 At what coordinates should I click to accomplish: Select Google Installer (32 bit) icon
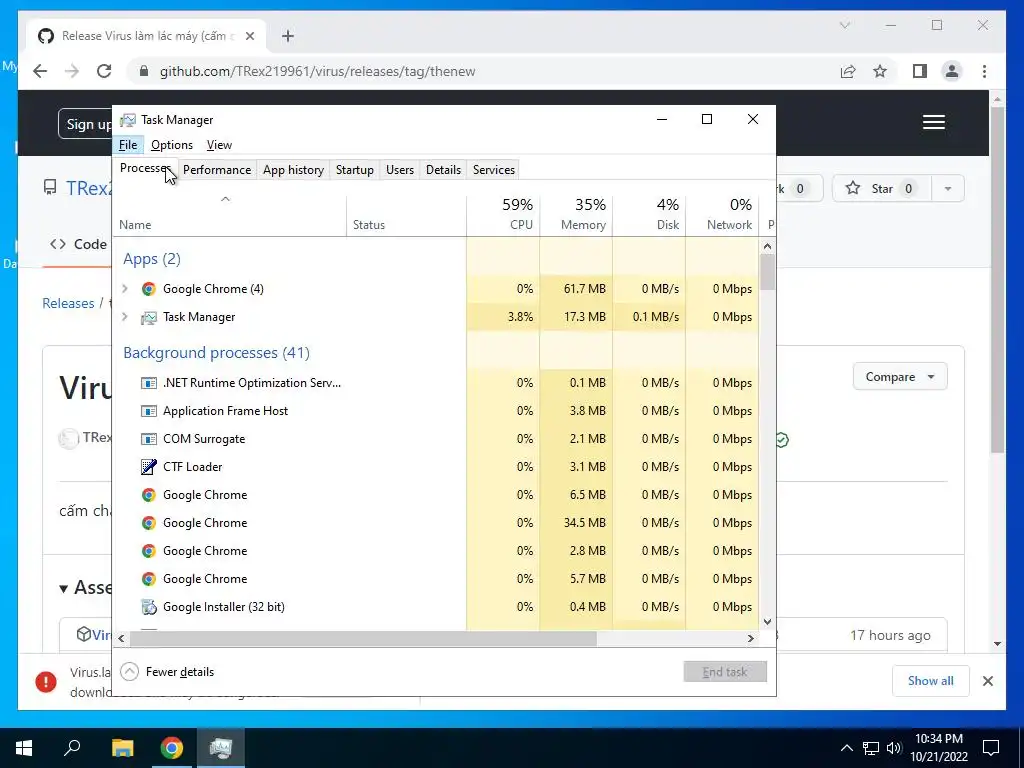149,607
